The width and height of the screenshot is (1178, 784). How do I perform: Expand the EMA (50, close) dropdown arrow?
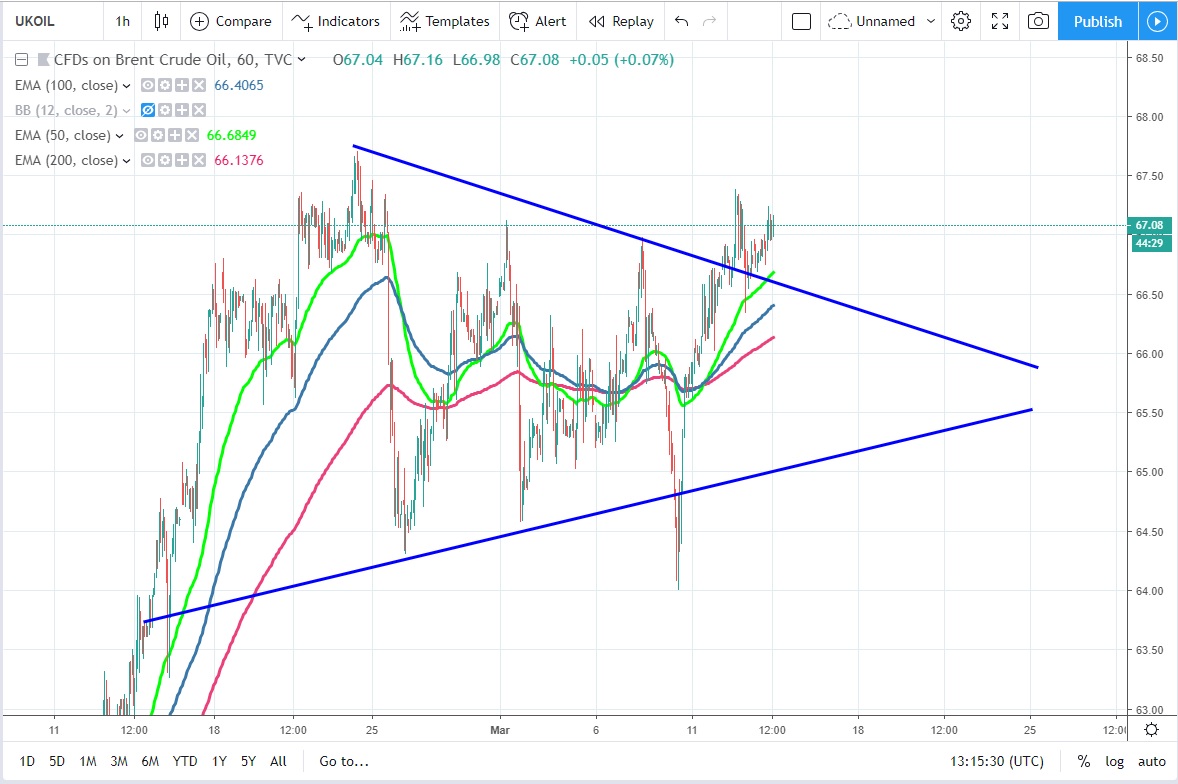point(119,136)
